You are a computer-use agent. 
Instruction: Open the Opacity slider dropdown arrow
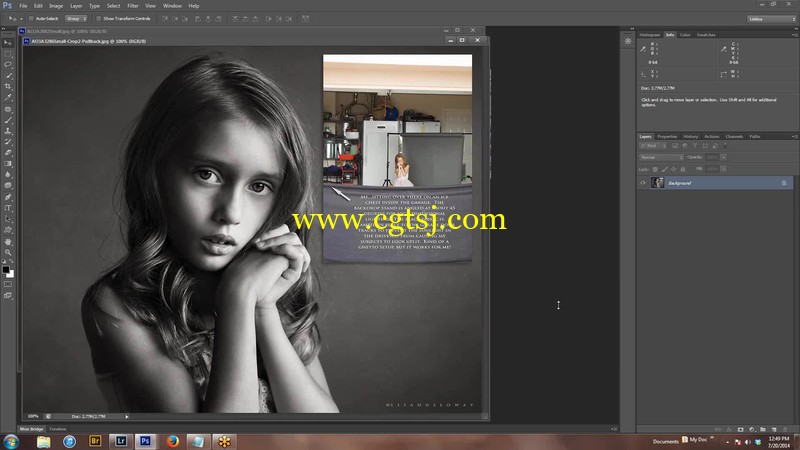pos(723,157)
